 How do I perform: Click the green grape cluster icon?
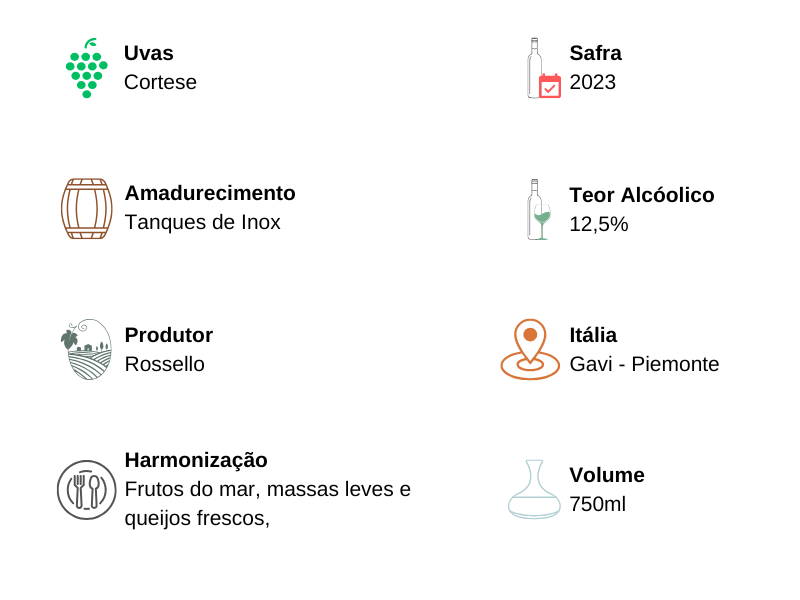(x=86, y=69)
